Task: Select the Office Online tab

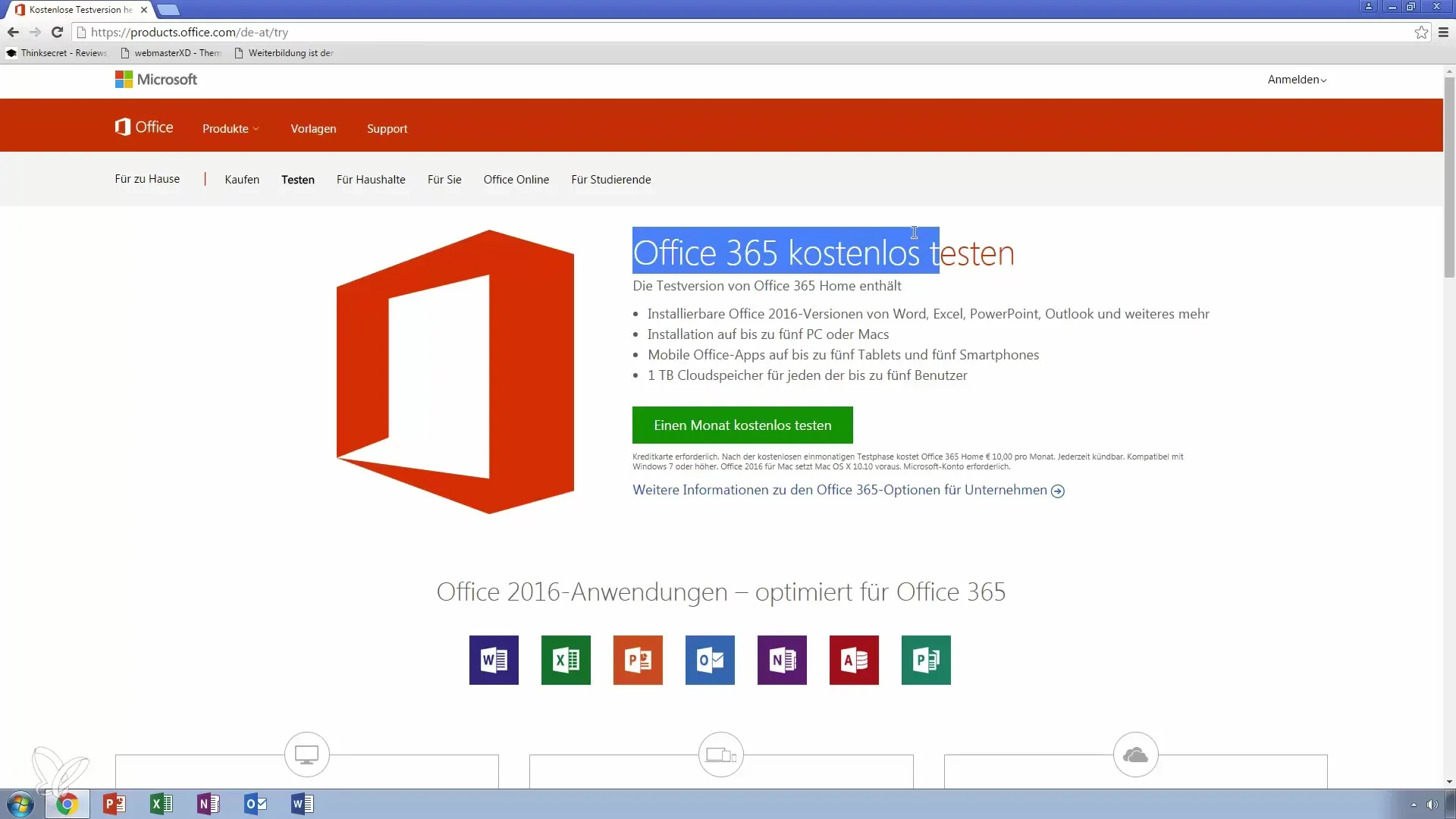Action: 516,180
